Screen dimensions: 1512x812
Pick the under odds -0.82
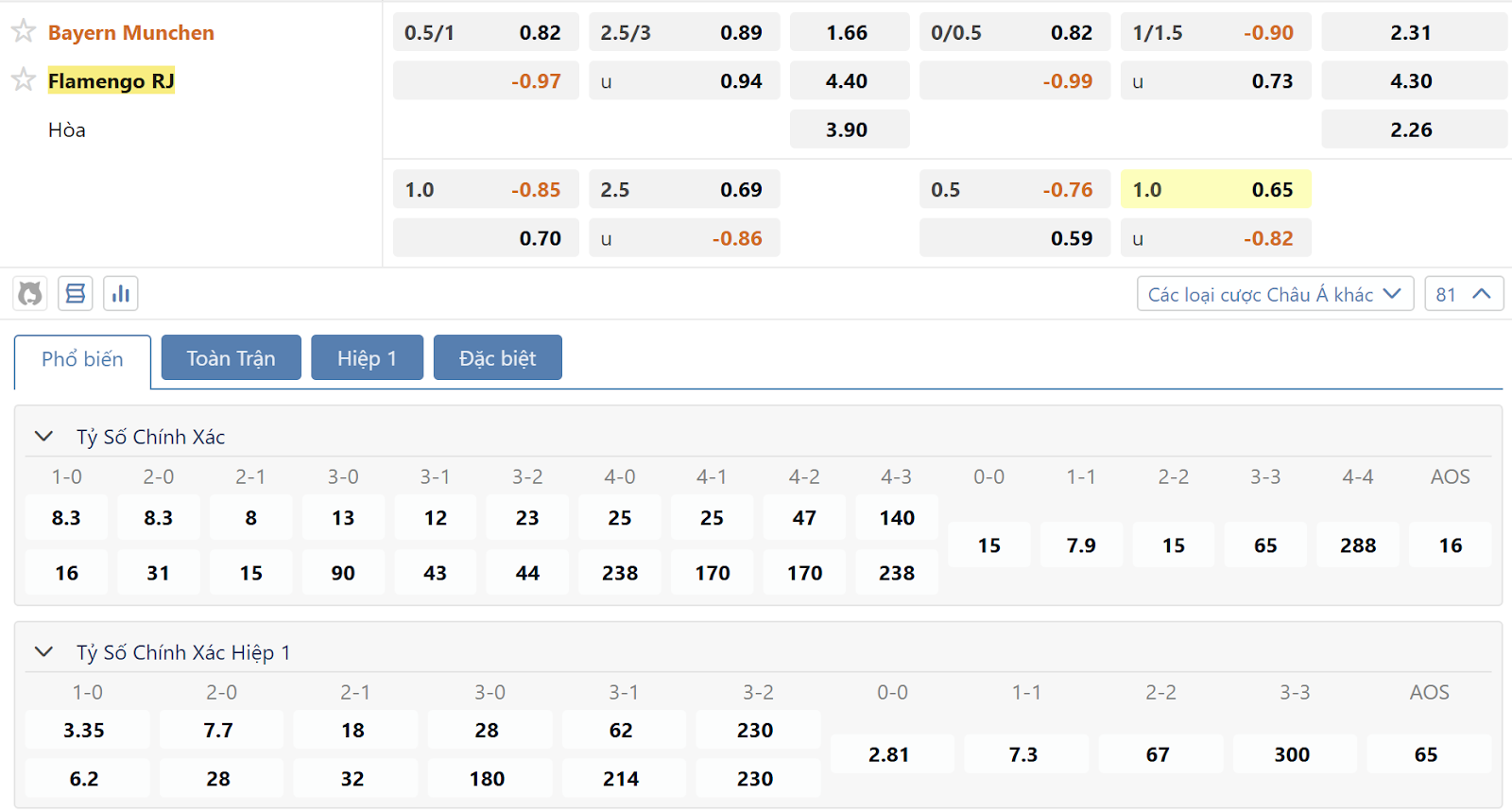[1216, 238]
